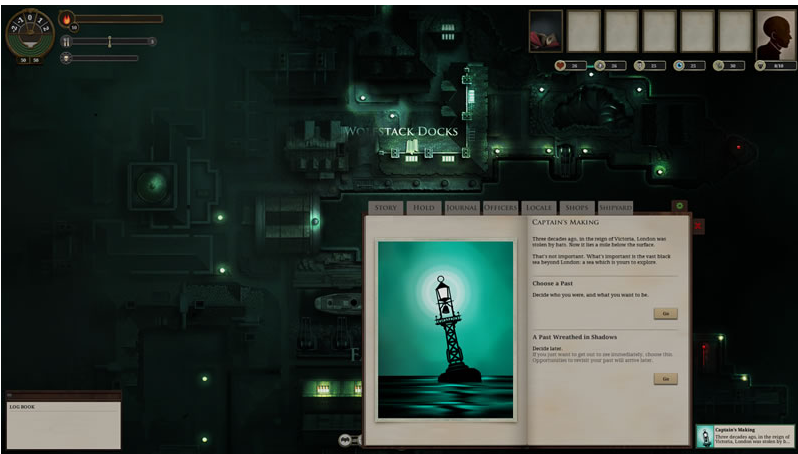798x454 pixels.
Task: Click the stat icon showing 30
Action: pyautogui.click(x=718, y=65)
